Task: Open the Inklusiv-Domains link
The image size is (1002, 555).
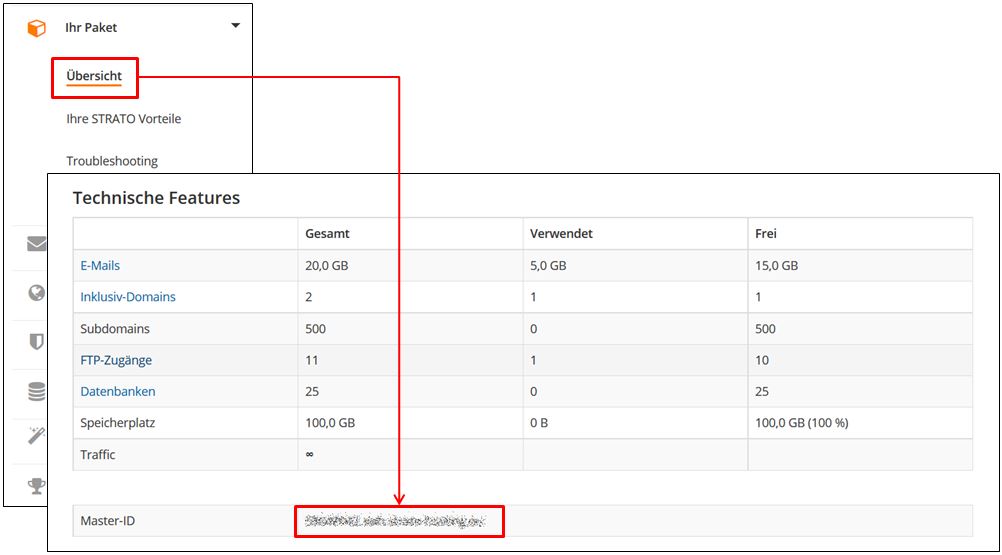Action: click(128, 297)
